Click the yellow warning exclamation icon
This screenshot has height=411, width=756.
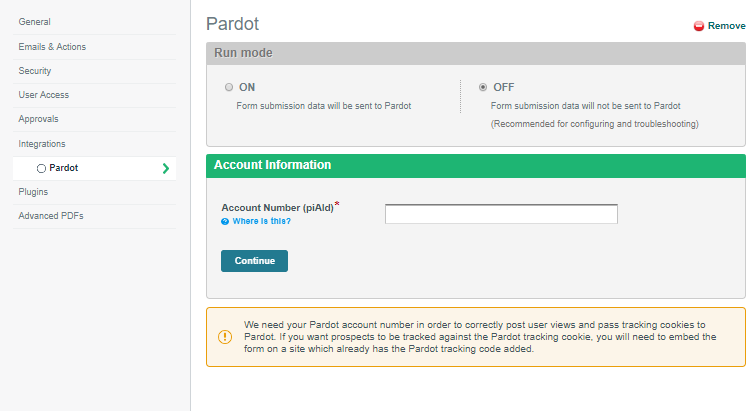pos(224,336)
